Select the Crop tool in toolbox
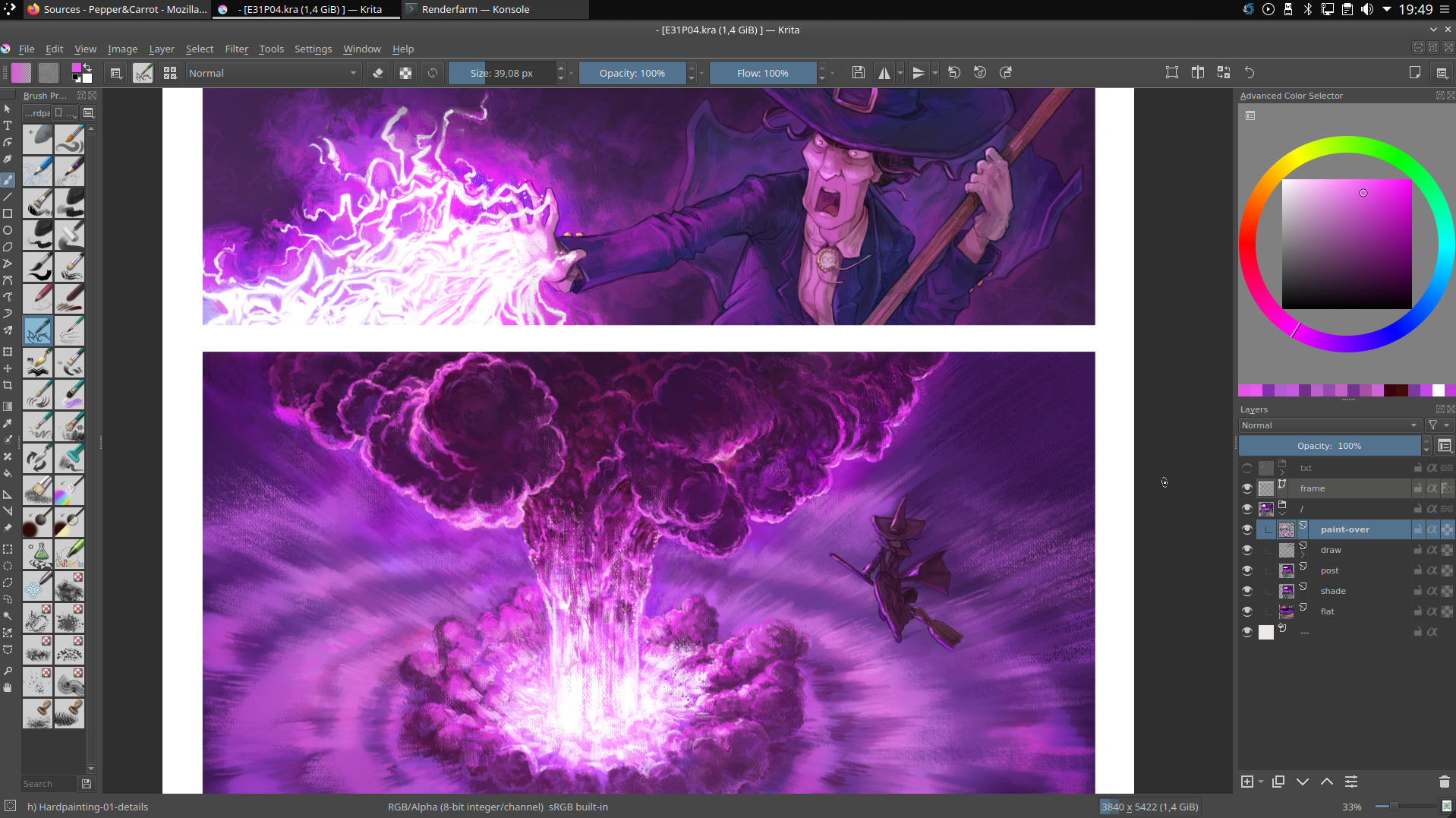 (x=8, y=385)
